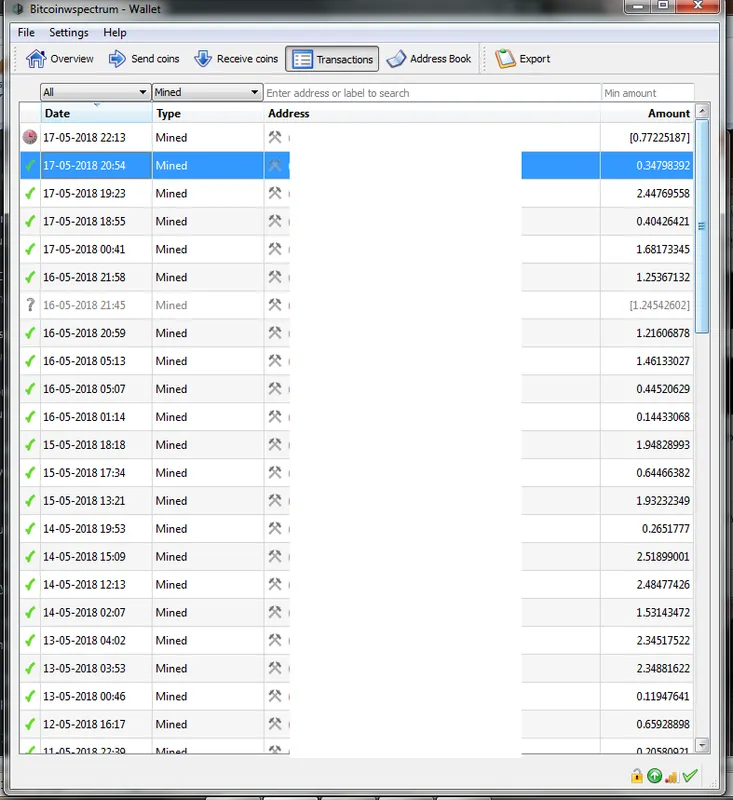Click amount 0.65928898
The image size is (733, 800).
pyautogui.click(x=663, y=724)
